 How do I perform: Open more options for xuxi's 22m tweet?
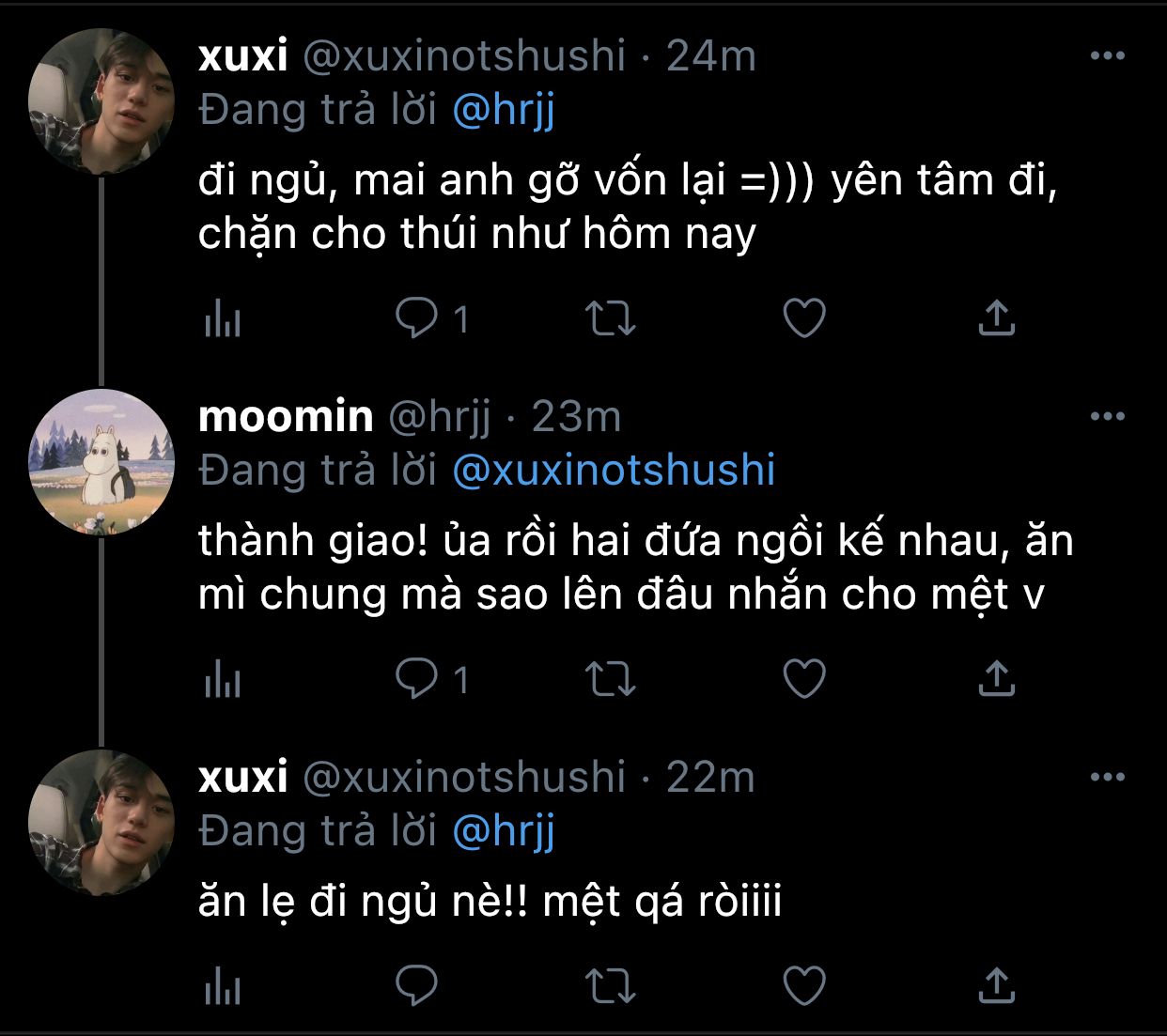1107,778
